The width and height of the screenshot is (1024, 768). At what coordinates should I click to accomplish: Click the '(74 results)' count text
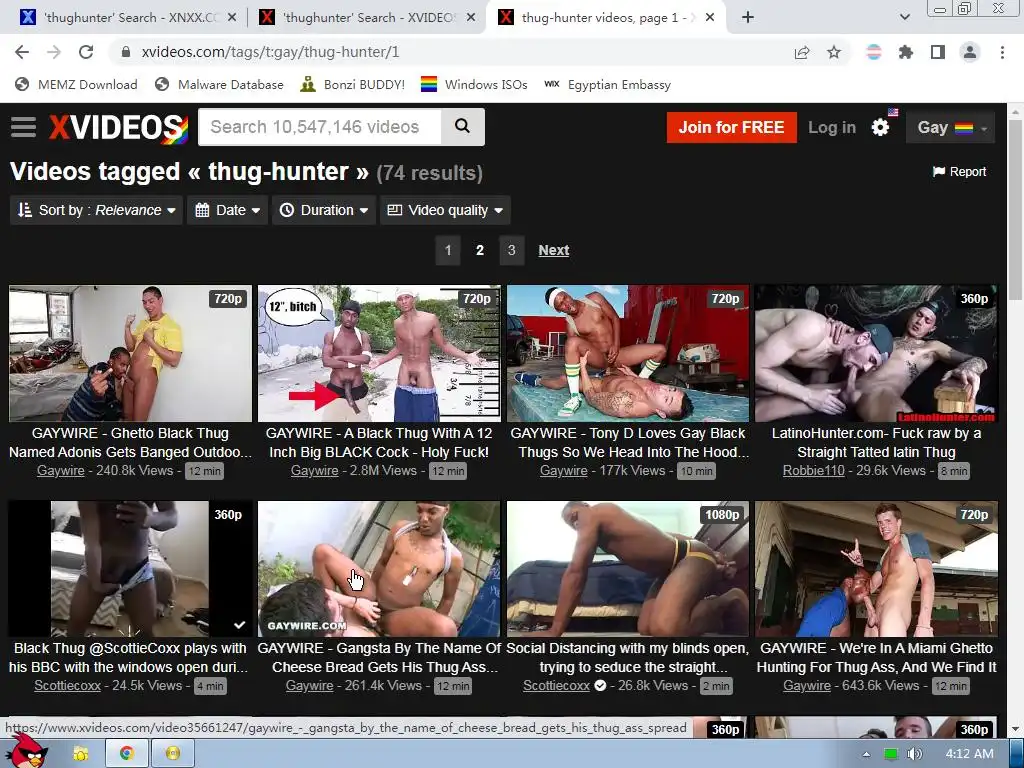pos(429,173)
